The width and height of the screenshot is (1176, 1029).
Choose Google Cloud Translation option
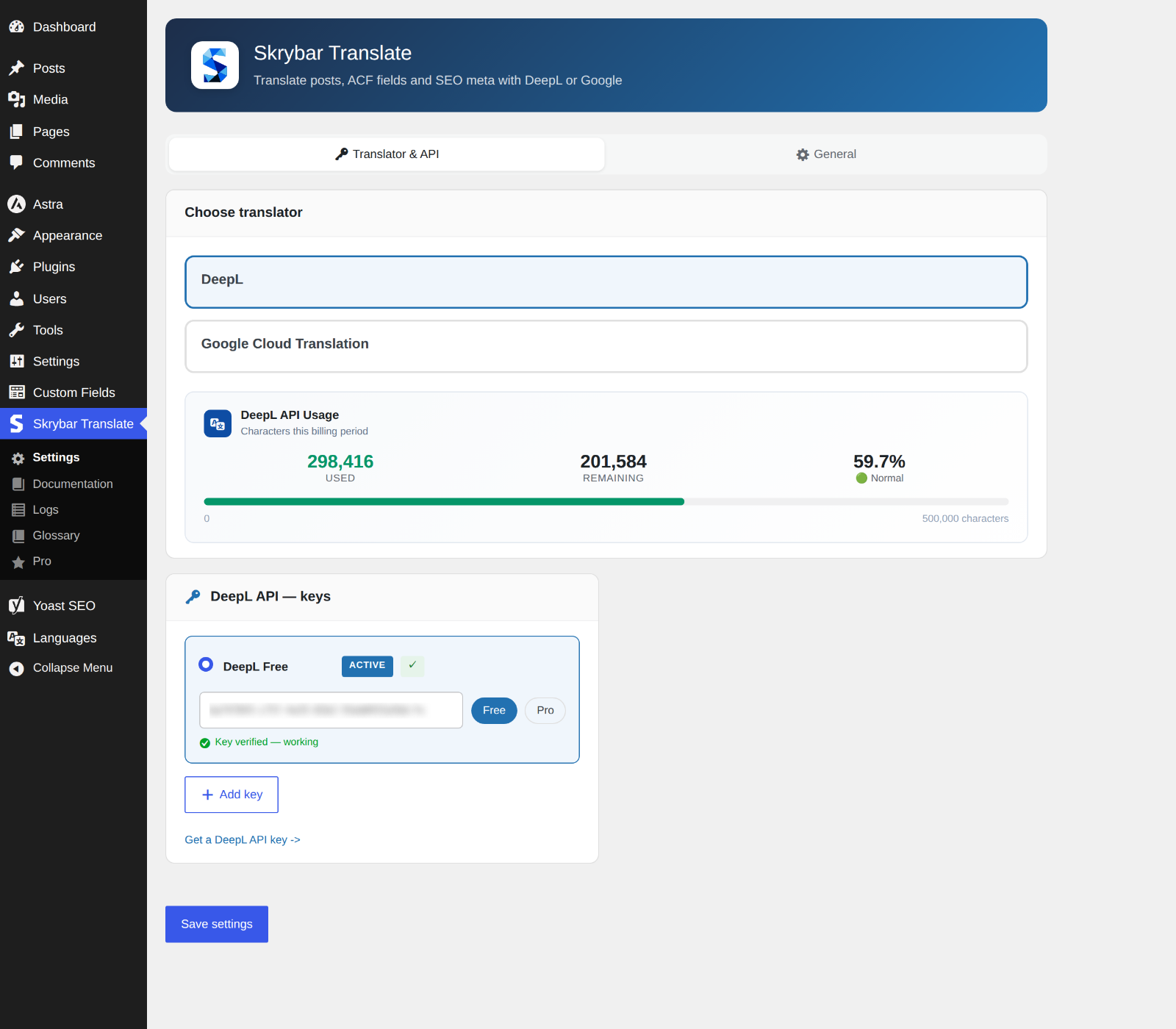coord(606,346)
